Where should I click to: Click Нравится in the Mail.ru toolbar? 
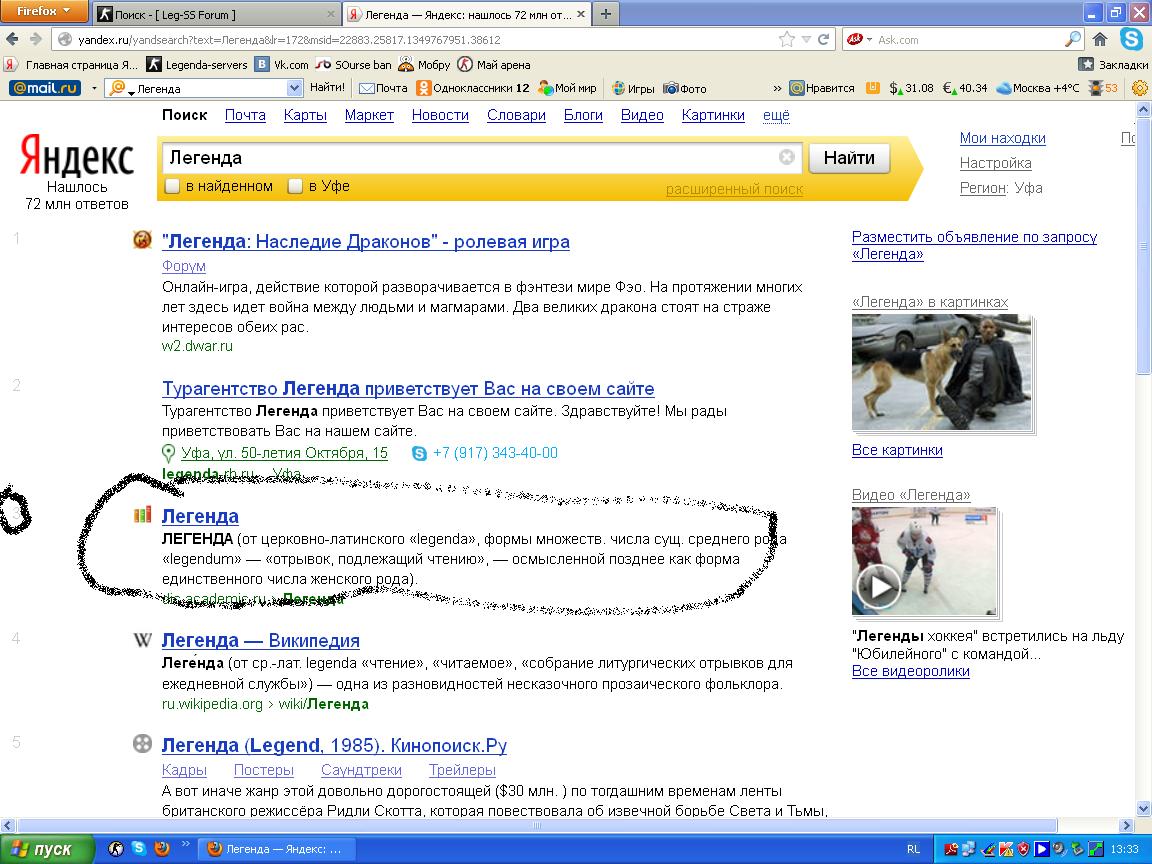(821, 88)
